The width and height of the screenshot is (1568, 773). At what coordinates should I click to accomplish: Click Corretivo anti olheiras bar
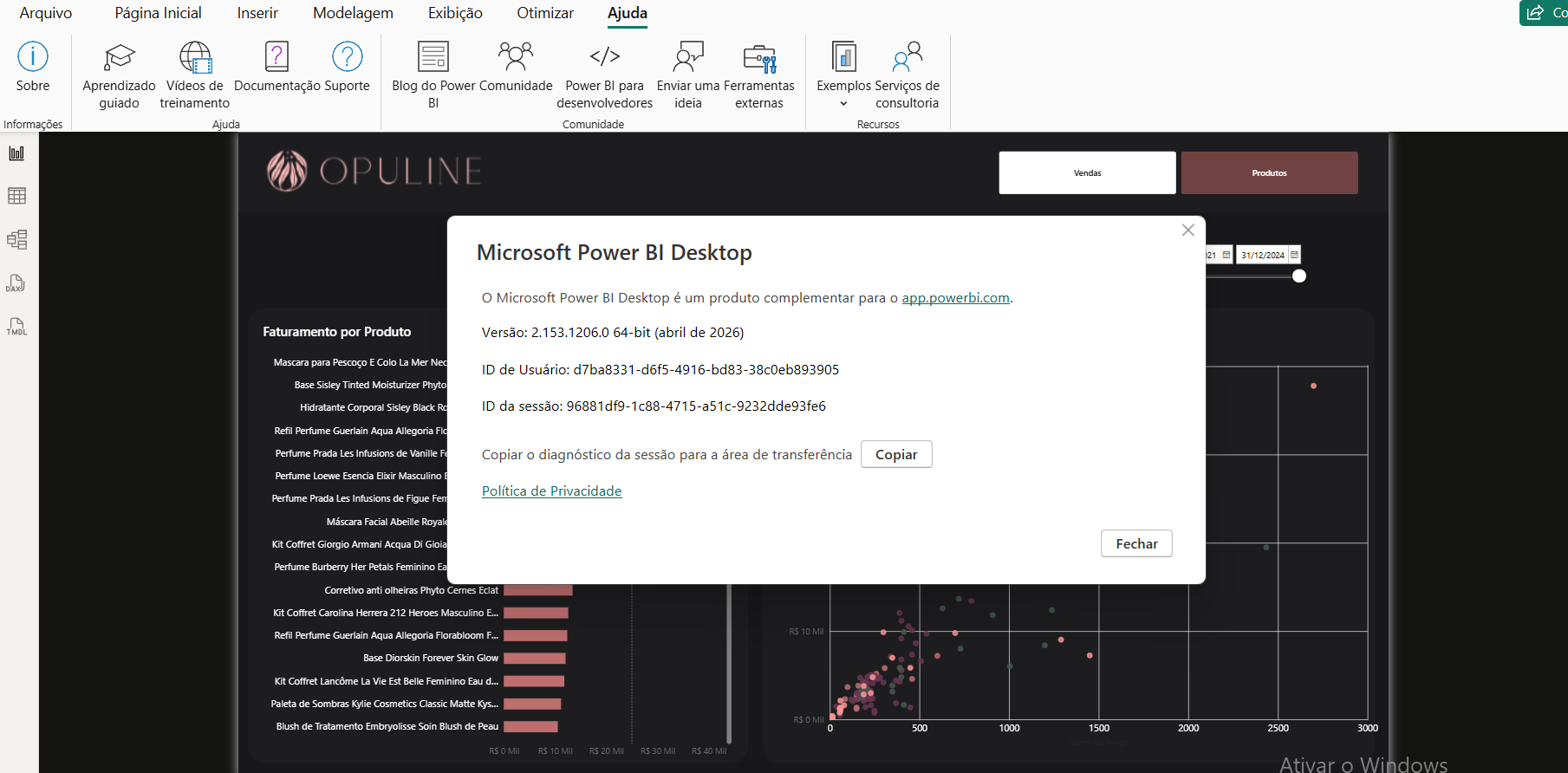pos(537,590)
